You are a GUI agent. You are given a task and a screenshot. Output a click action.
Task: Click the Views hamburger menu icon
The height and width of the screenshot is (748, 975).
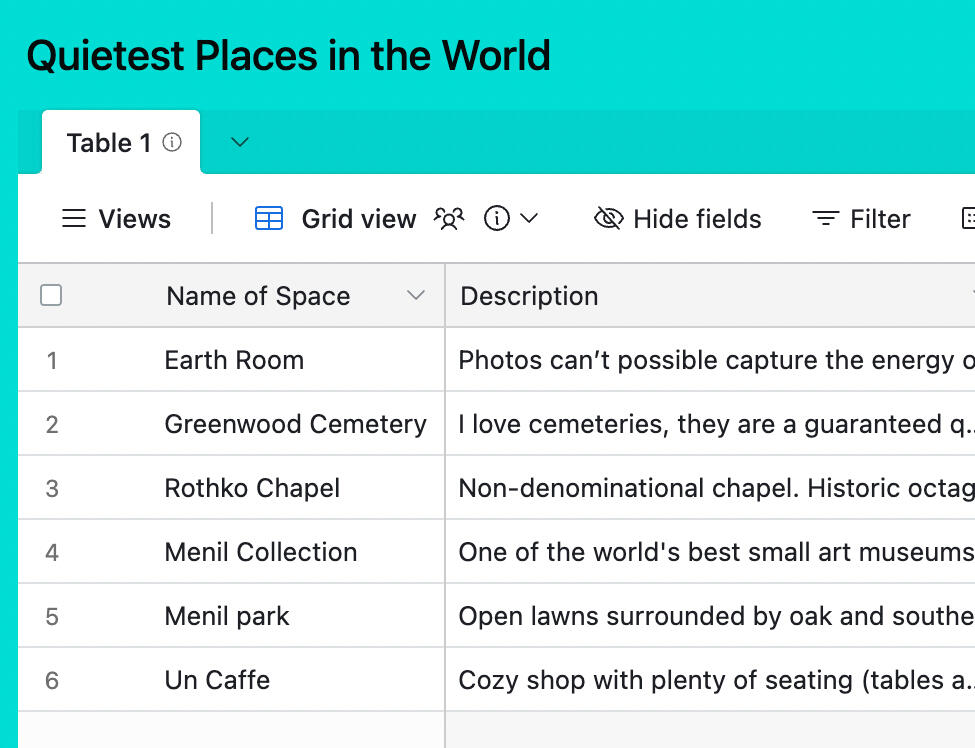74,219
